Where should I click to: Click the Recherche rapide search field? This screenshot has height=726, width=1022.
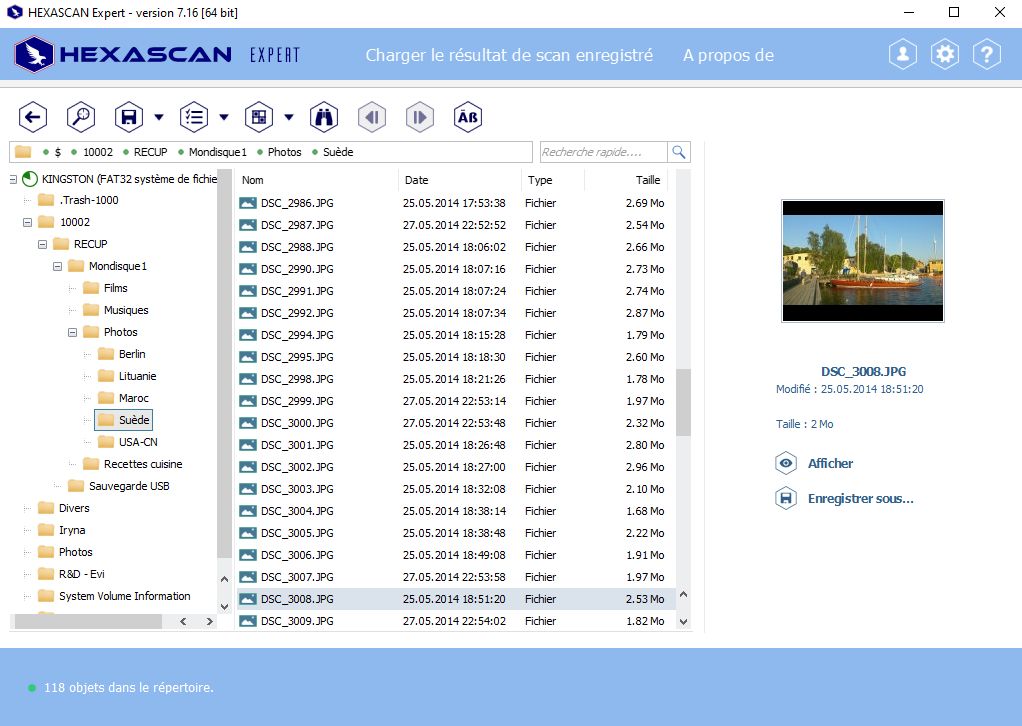604,152
